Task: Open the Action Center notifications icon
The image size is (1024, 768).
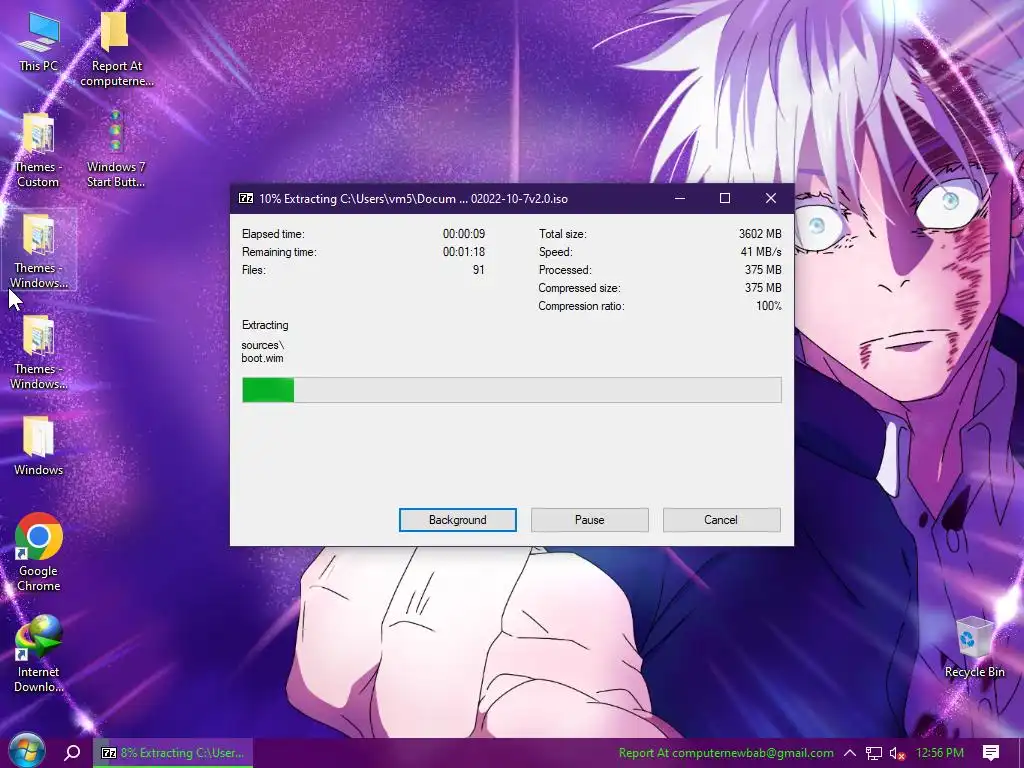Action: tap(991, 753)
